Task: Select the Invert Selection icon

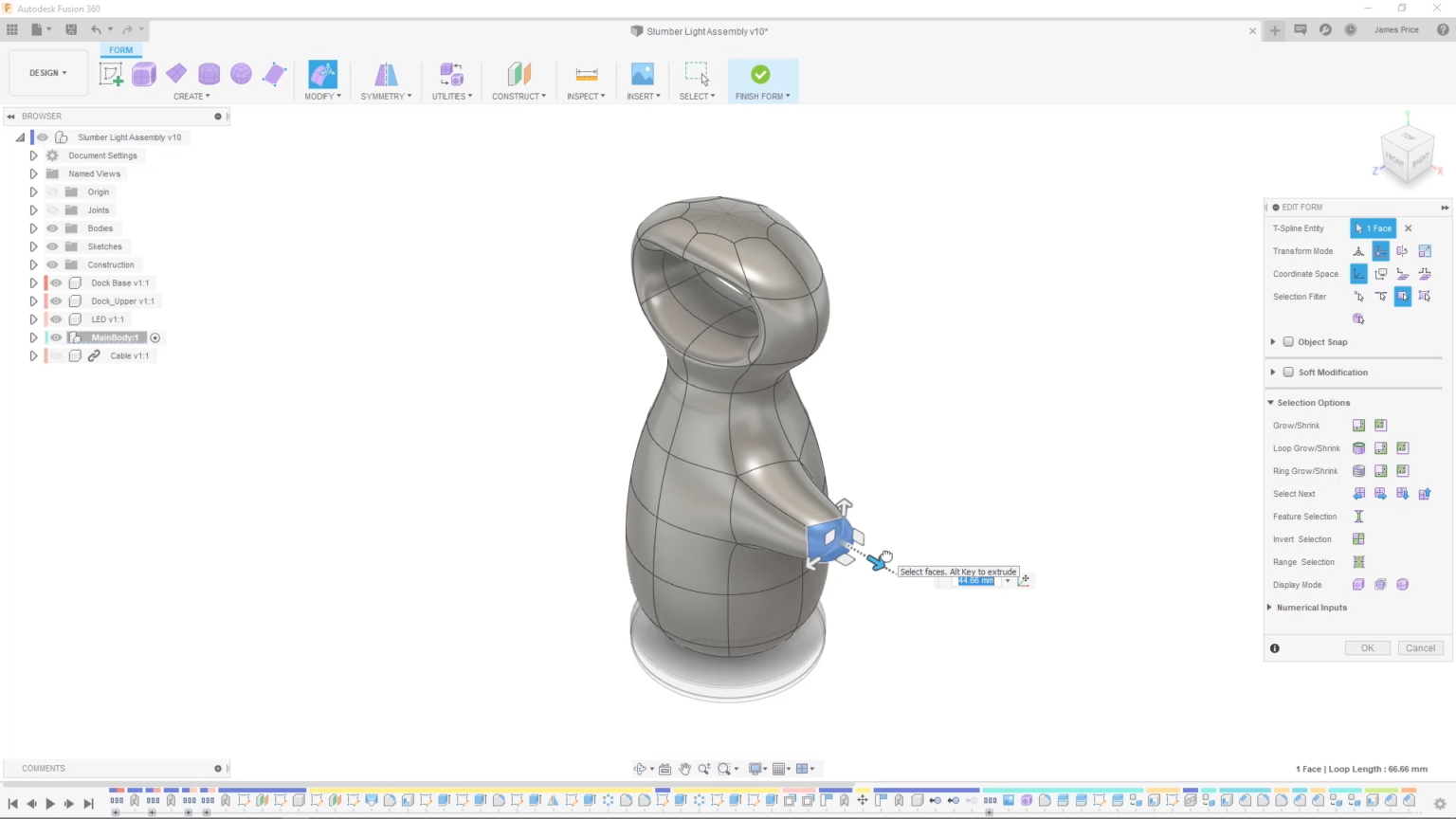Action: pos(1358,538)
